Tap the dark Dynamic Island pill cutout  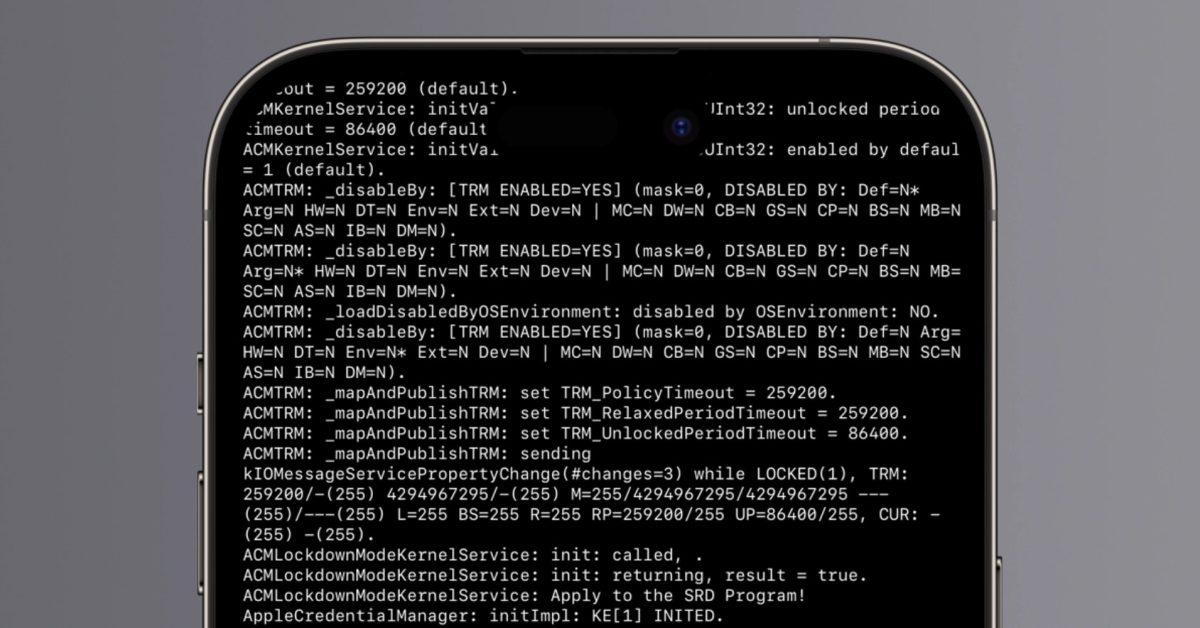(x=600, y=128)
